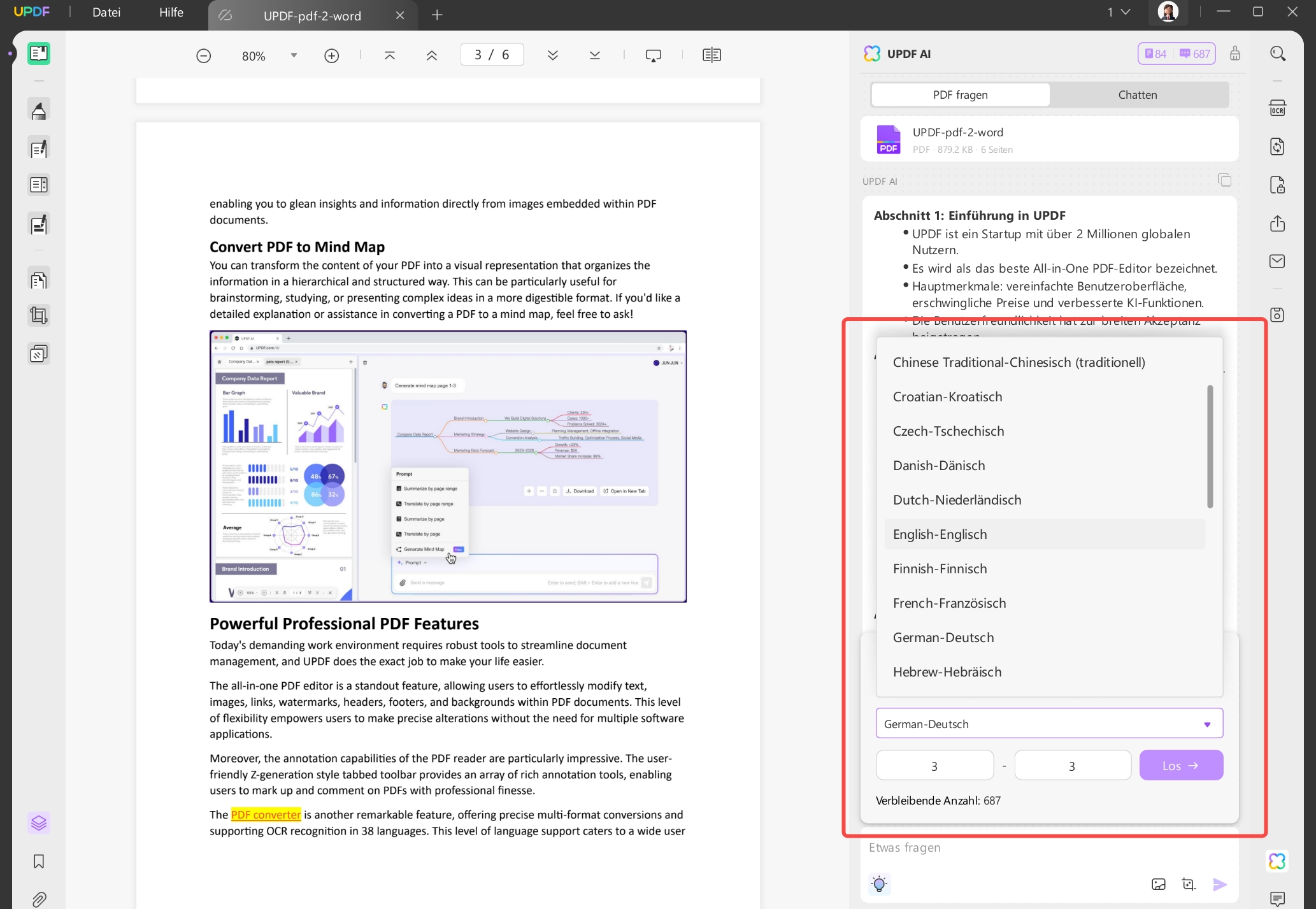The width and height of the screenshot is (1316, 909).
Task: Open the Edit PDF tool
Action: (x=39, y=148)
